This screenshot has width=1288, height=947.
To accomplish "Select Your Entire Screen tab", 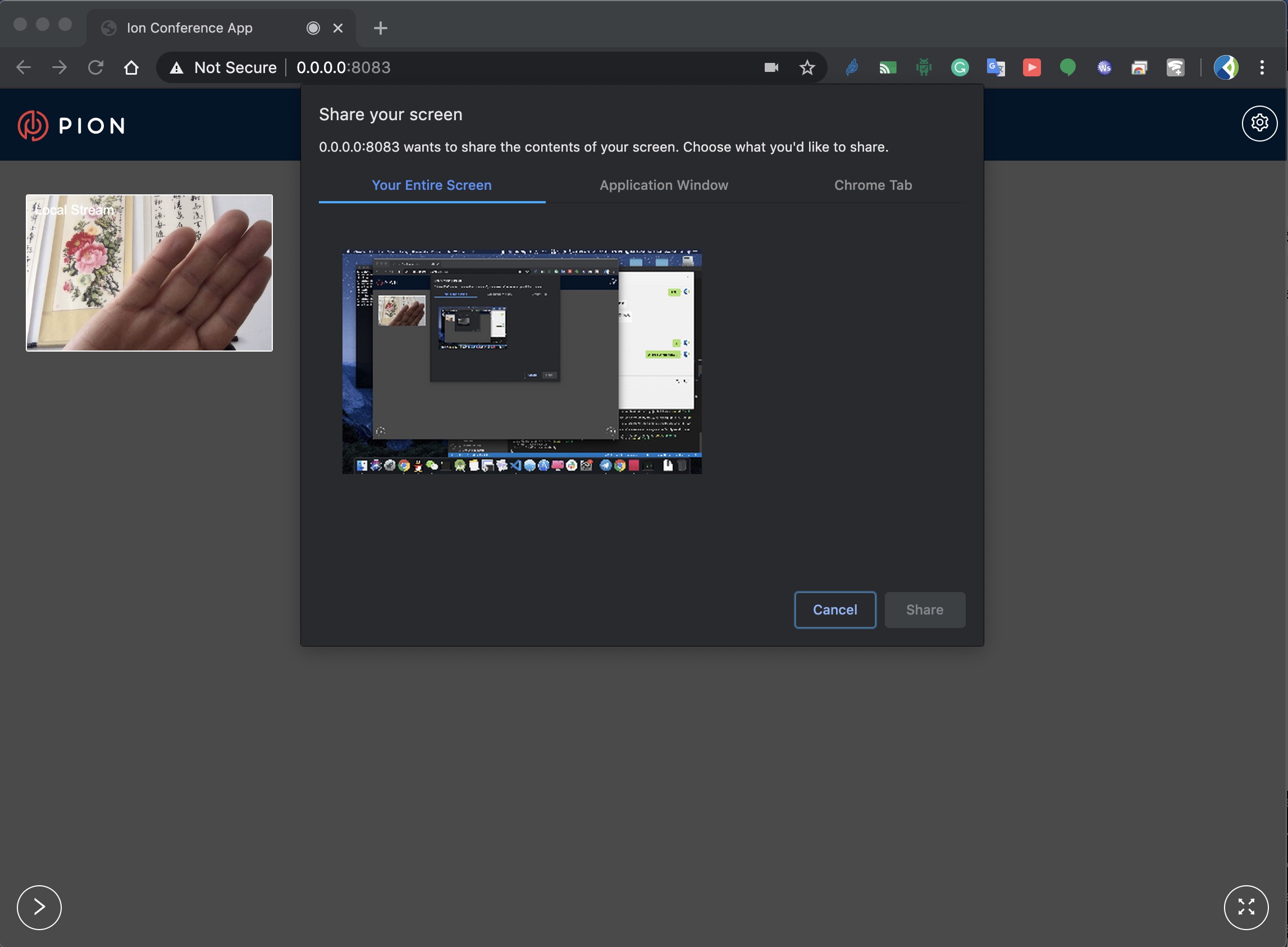I will (x=431, y=185).
